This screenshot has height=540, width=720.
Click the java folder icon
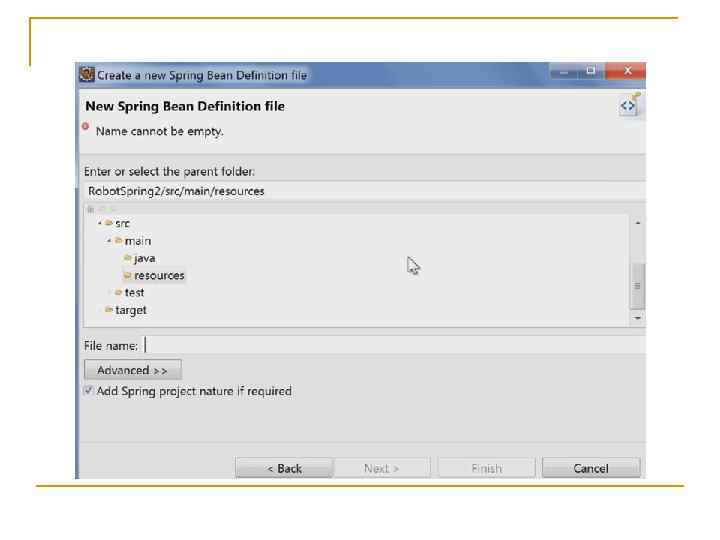tap(128, 258)
